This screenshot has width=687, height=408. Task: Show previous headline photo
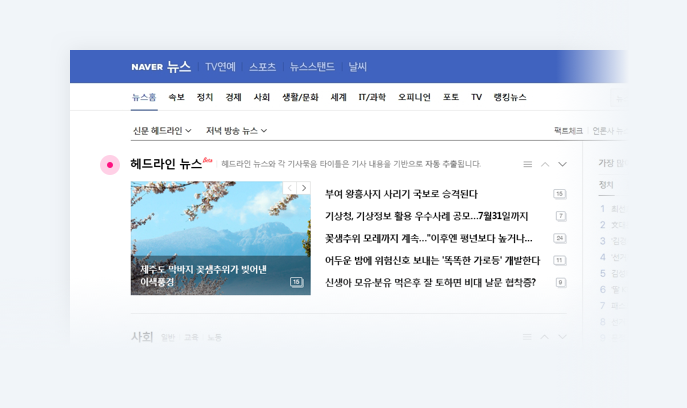point(290,188)
